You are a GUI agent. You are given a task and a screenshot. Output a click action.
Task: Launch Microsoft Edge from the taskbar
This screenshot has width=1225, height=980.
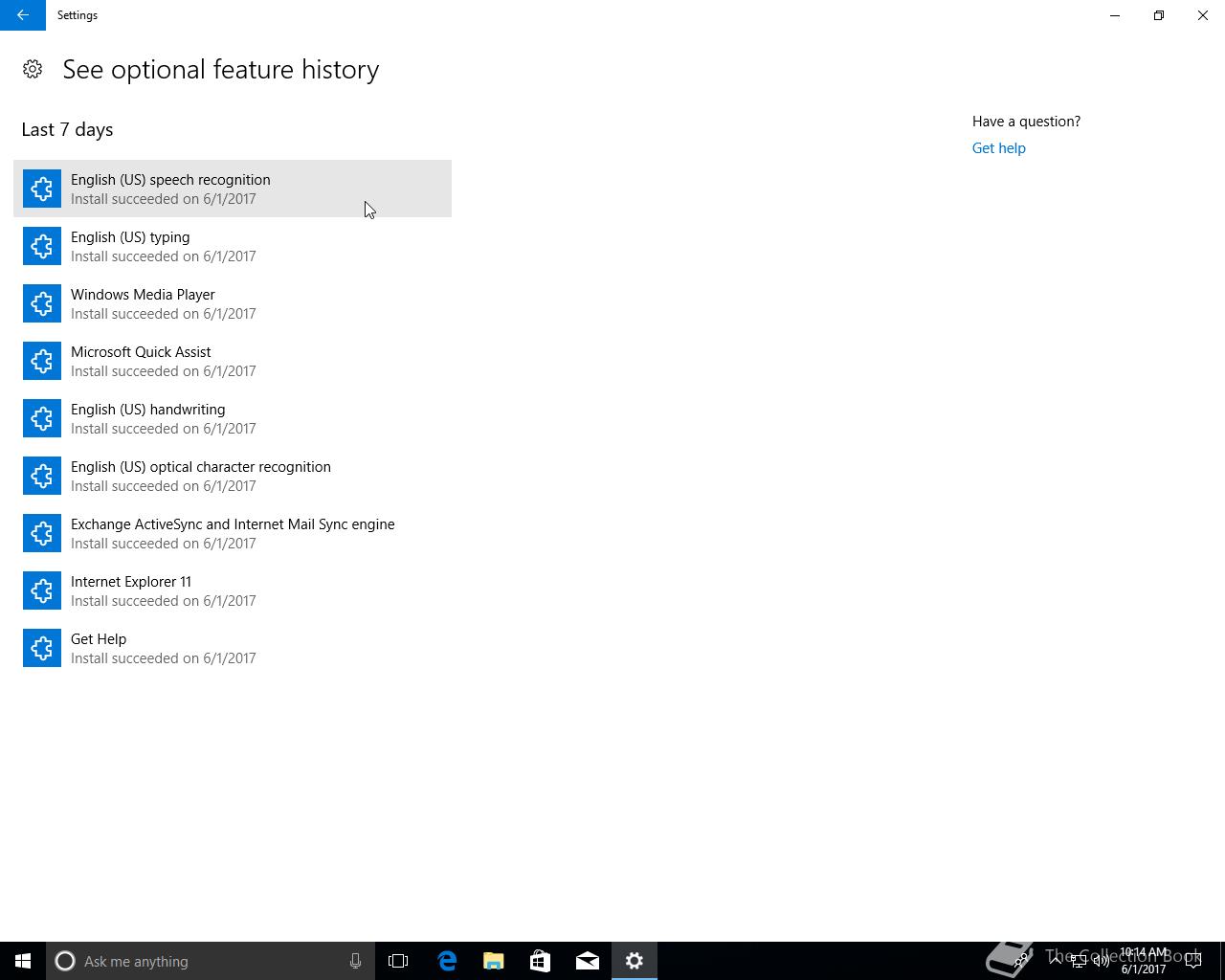447,961
